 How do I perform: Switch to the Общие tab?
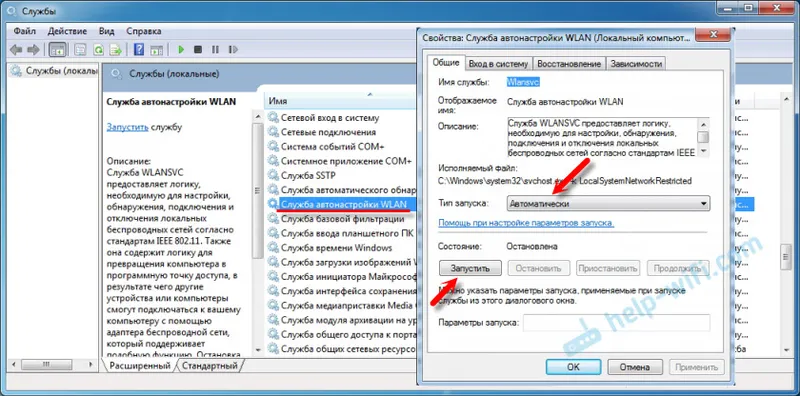446,62
